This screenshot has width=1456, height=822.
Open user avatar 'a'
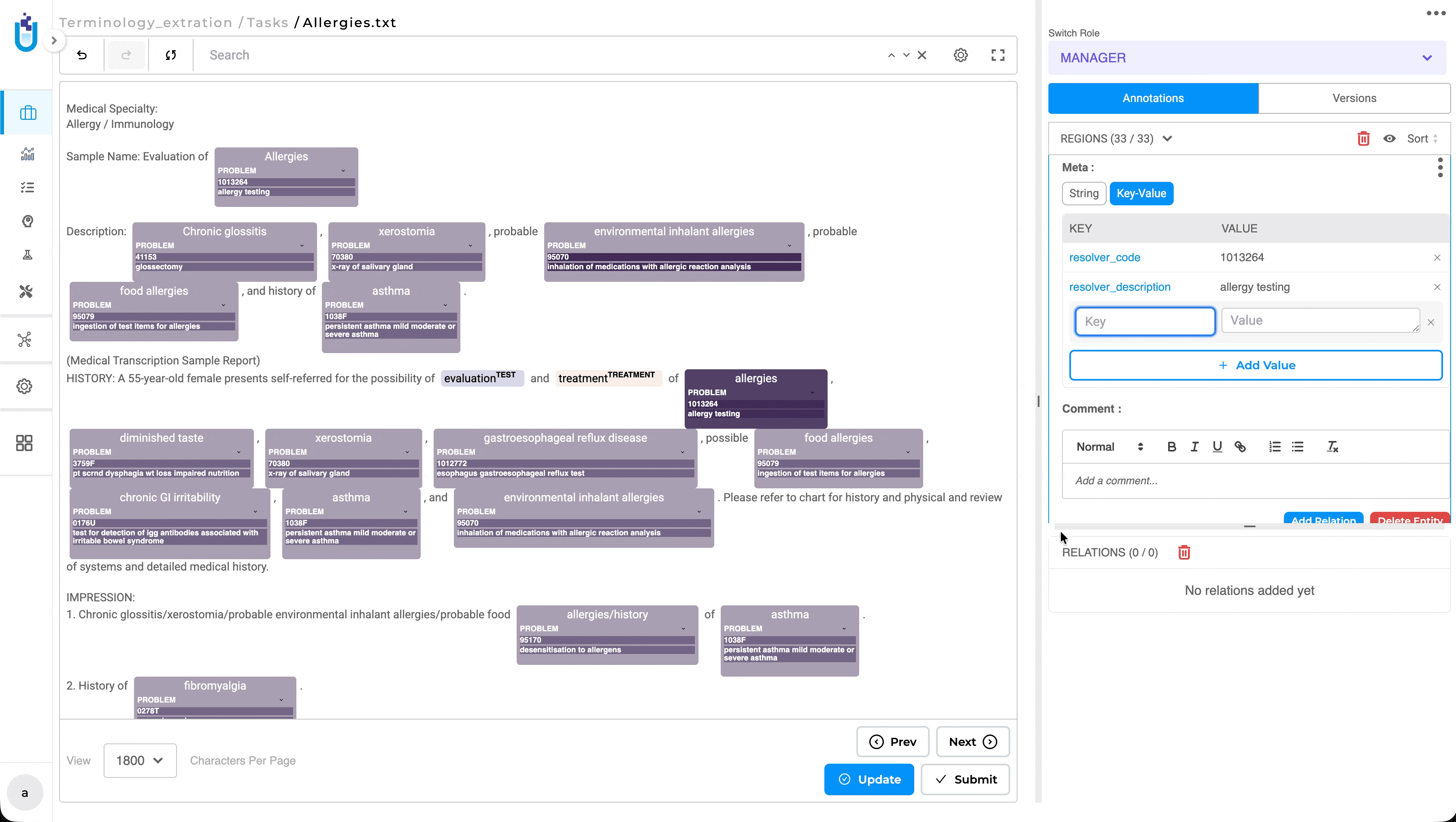pos(25,792)
